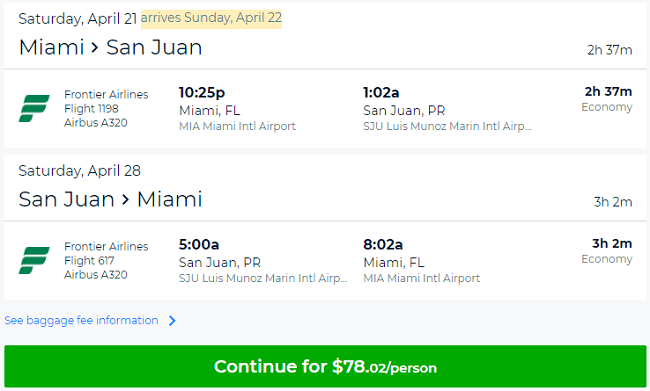Screen dimensions: 650x391
Task: Click the Economy label under 3h 2m
Action: pyautogui.click(x=607, y=259)
